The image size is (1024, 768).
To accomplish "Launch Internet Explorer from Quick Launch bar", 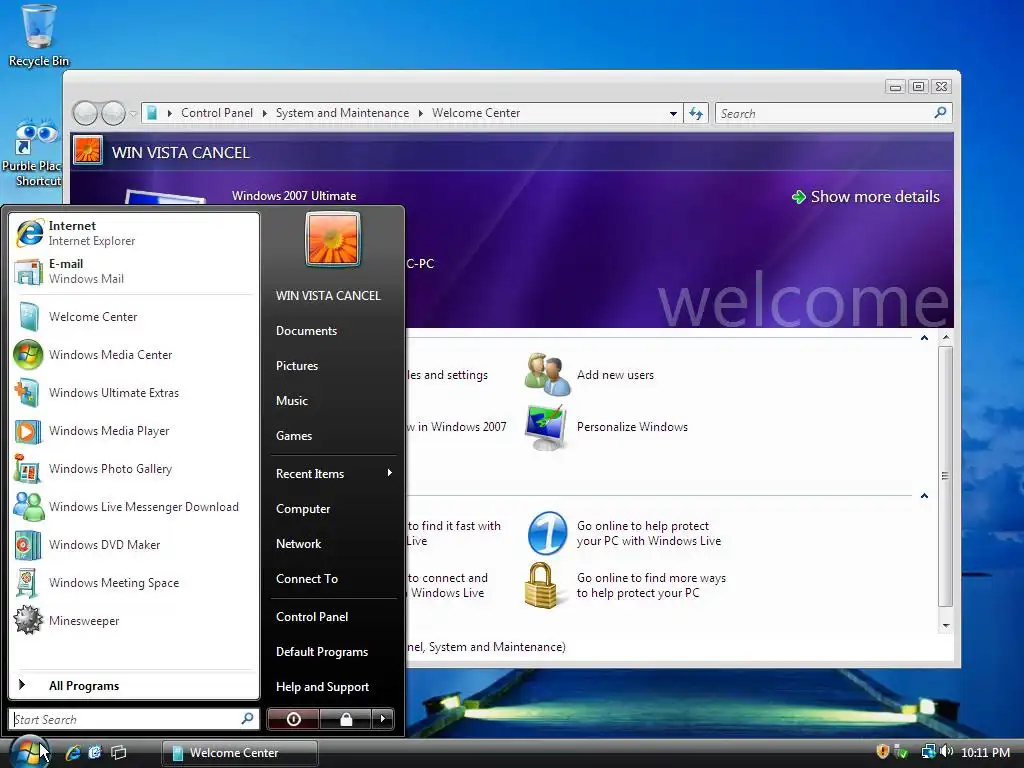I will click(x=72, y=752).
